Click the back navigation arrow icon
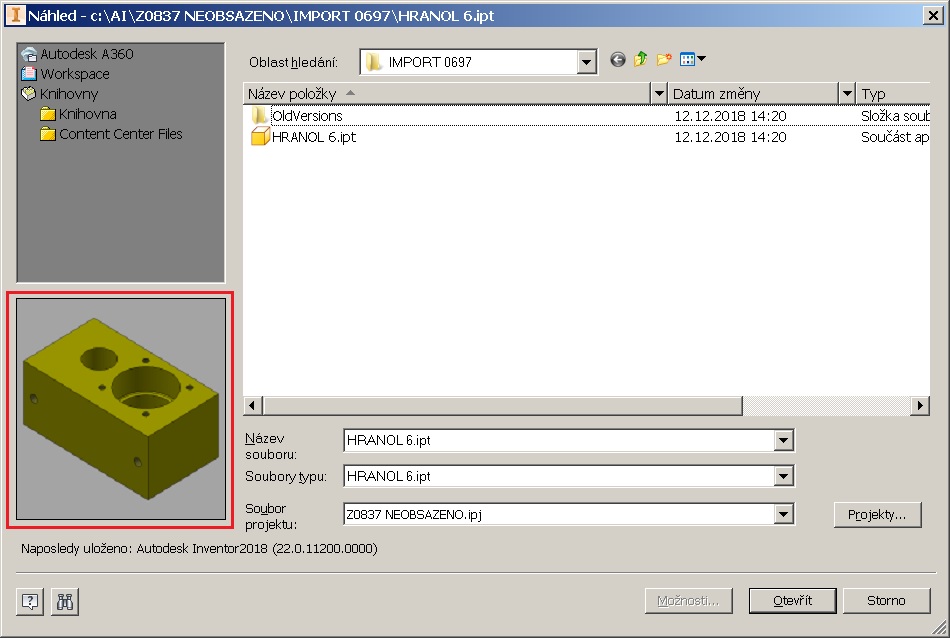This screenshot has width=950, height=638. [x=618, y=60]
